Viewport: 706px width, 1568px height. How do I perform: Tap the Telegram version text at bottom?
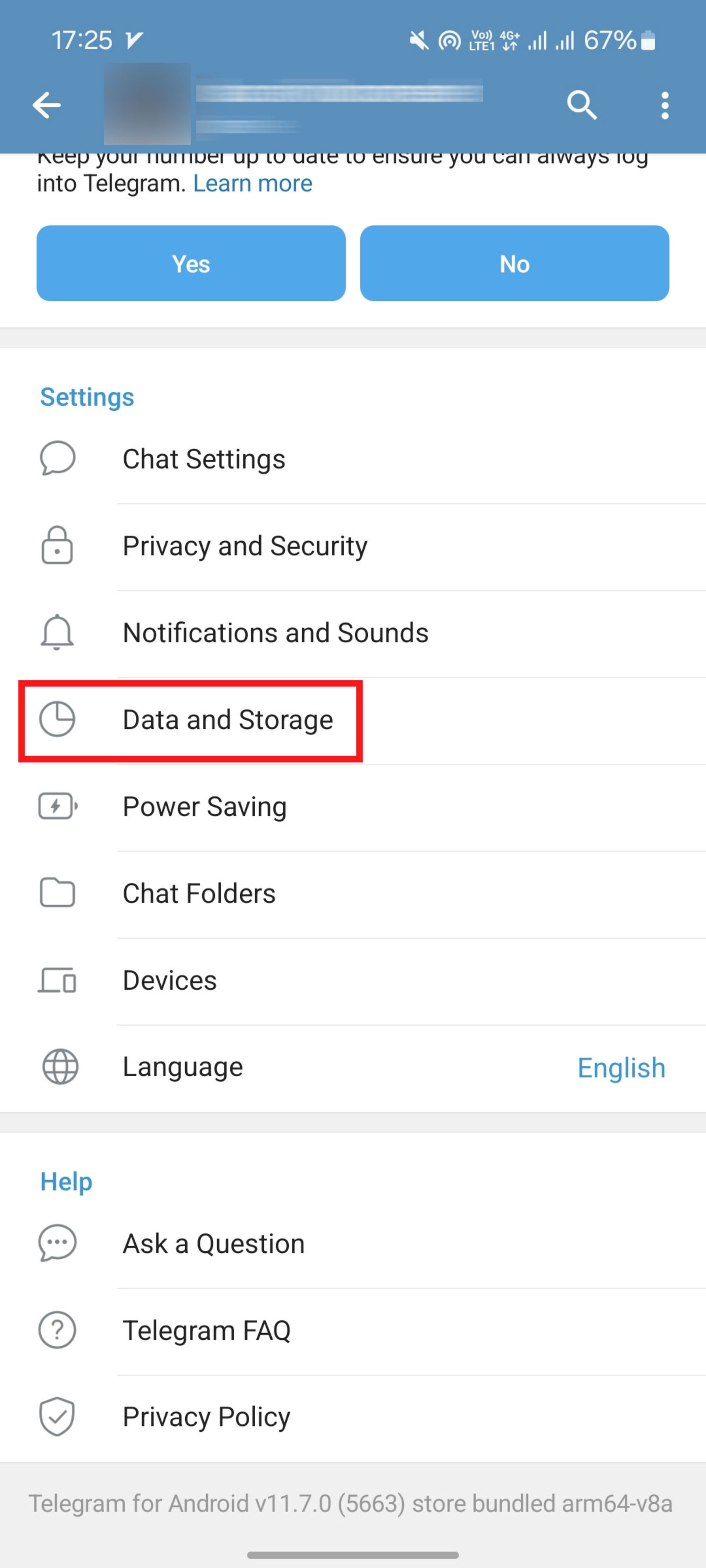[351, 1503]
